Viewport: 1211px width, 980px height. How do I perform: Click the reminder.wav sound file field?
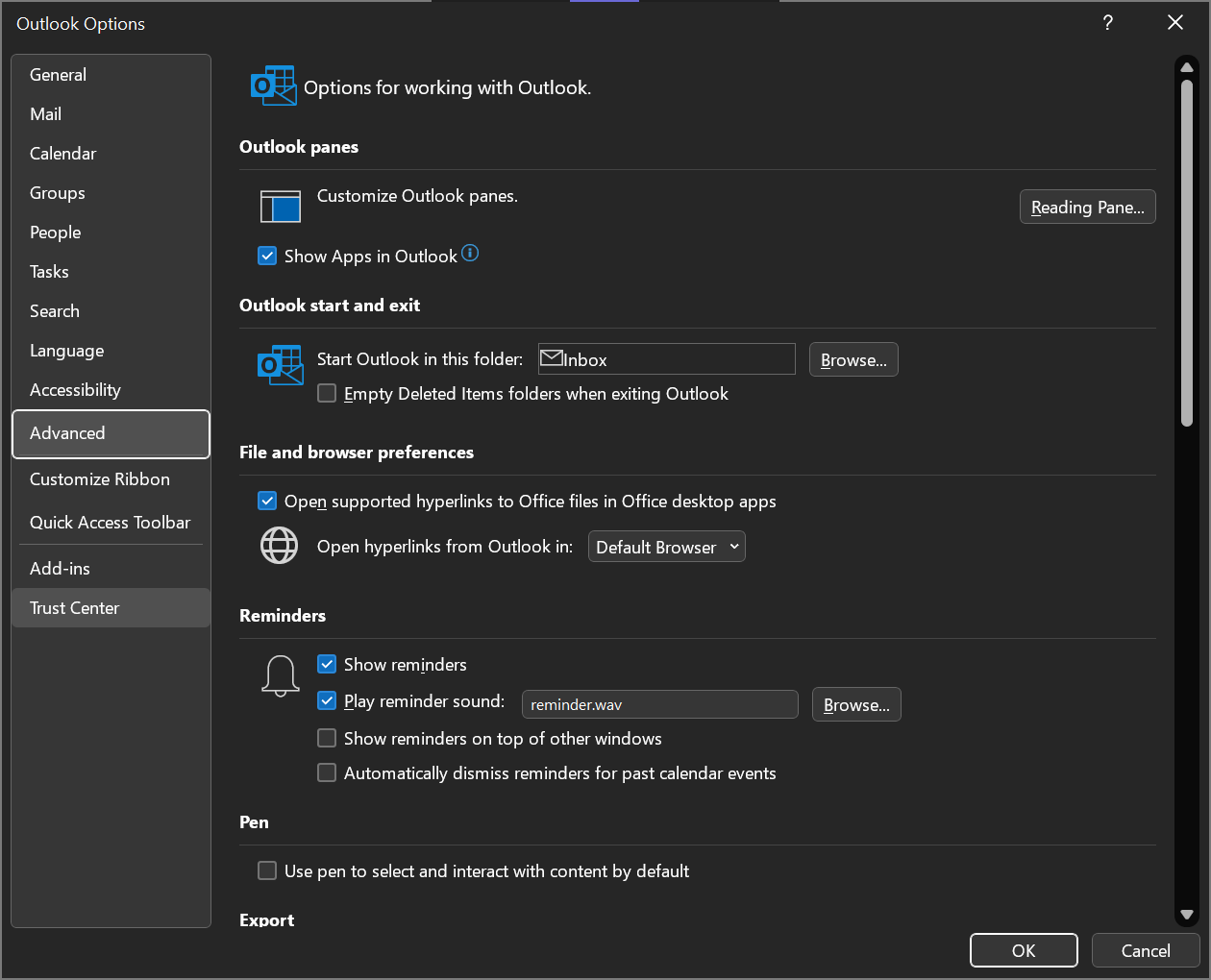(x=660, y=704)
